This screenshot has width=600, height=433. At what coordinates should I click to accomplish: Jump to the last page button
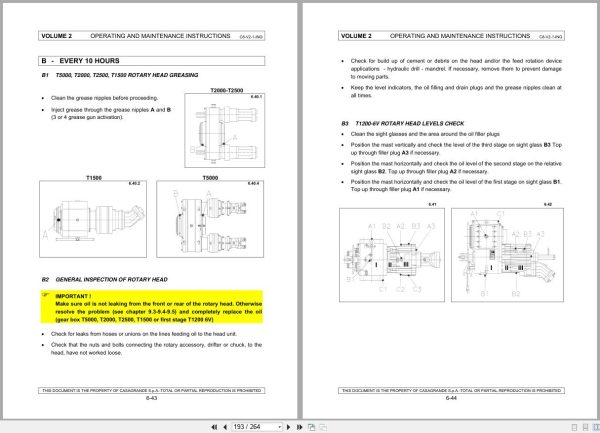[x=299, y=427]
